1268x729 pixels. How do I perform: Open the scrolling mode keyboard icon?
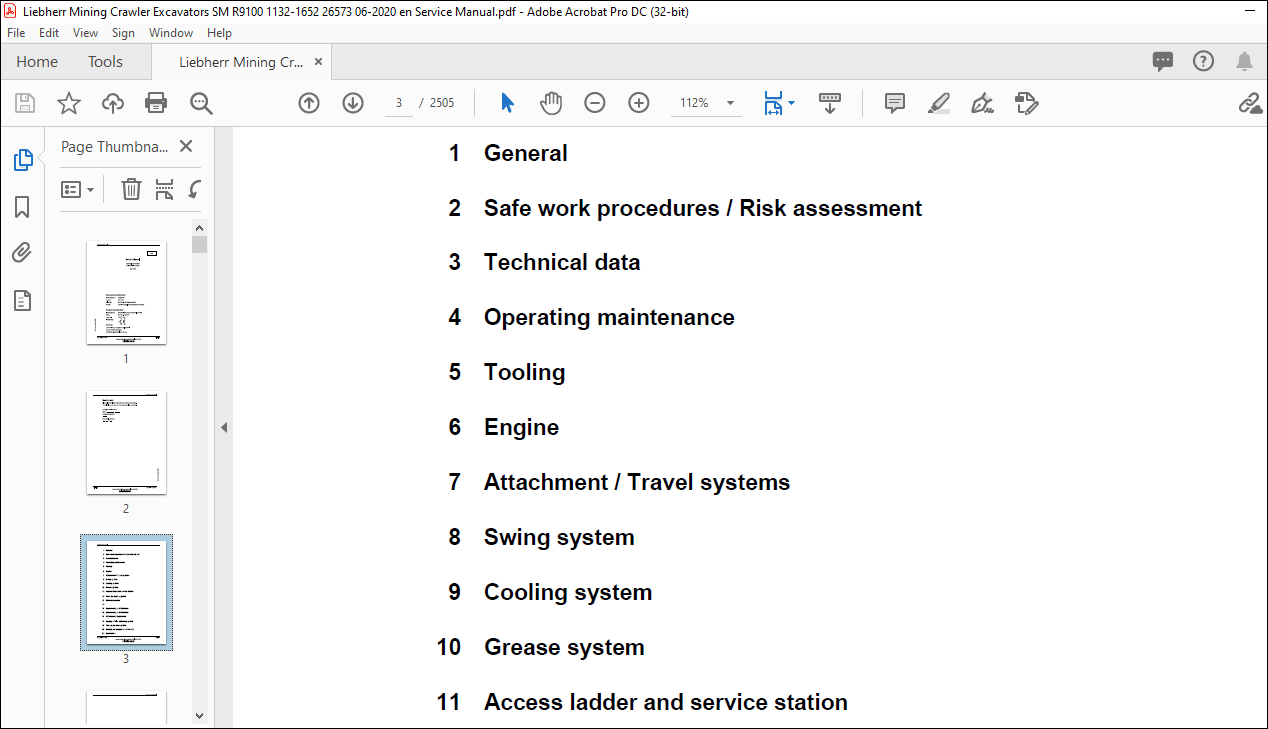coord(830,103)
